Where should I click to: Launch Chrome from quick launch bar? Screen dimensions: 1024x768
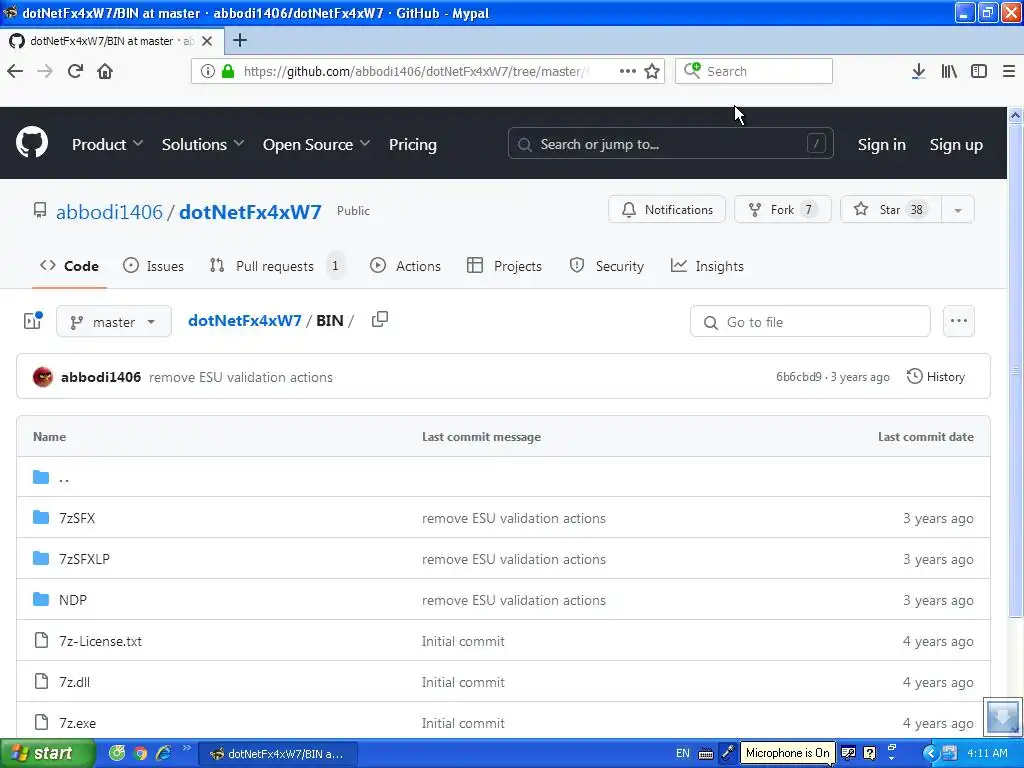(140, 754)
